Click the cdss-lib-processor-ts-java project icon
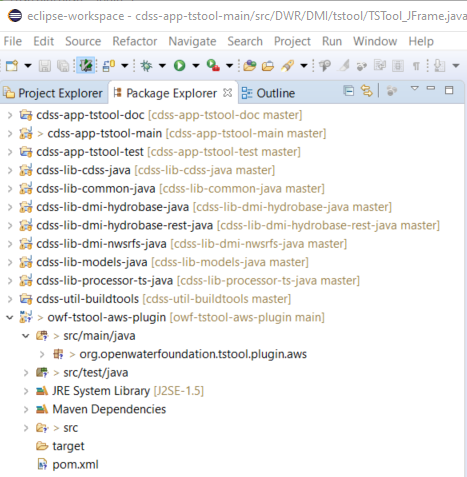The image size is (467, 477). (26, 280)
